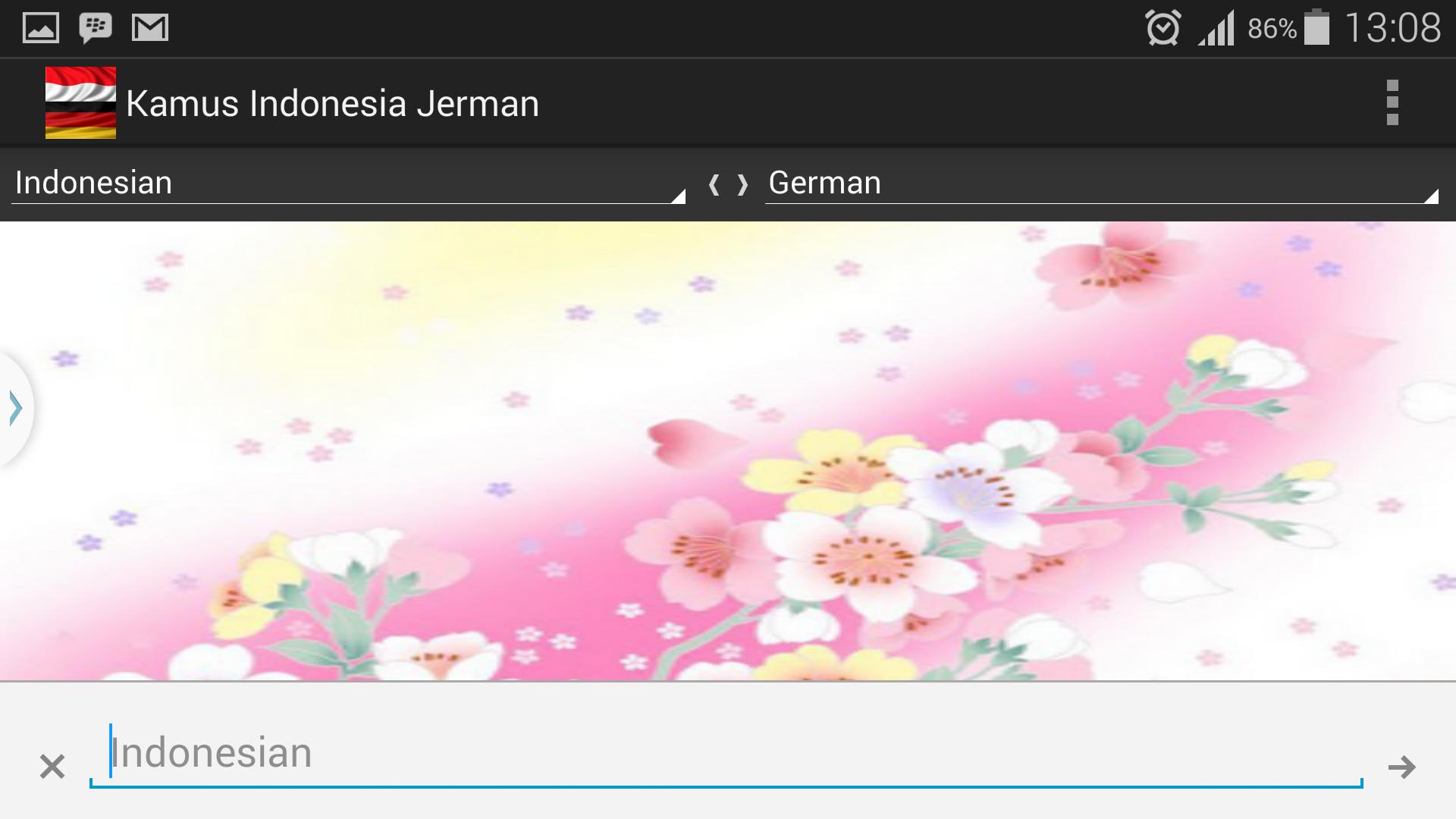Open the picture notification icon
1456x819 pixels.
(x=41, y=28)
